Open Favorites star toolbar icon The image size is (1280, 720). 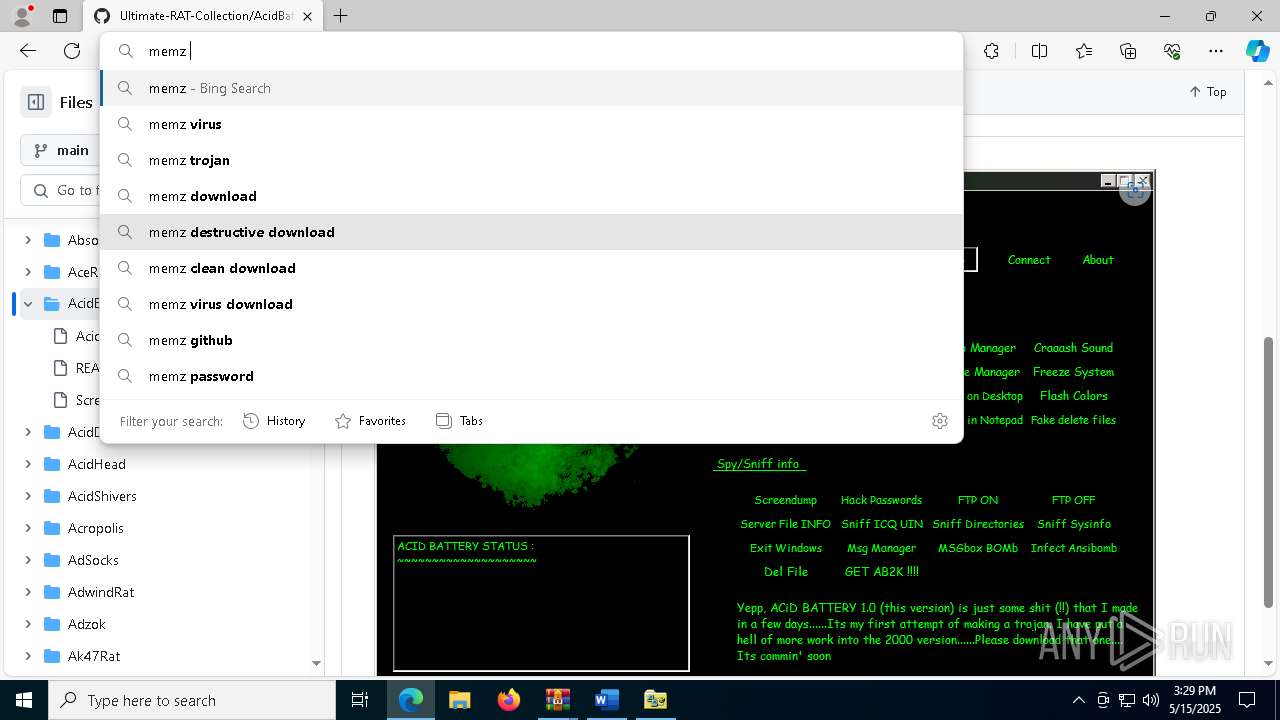pyautogui.click(x=1084, y=51)
